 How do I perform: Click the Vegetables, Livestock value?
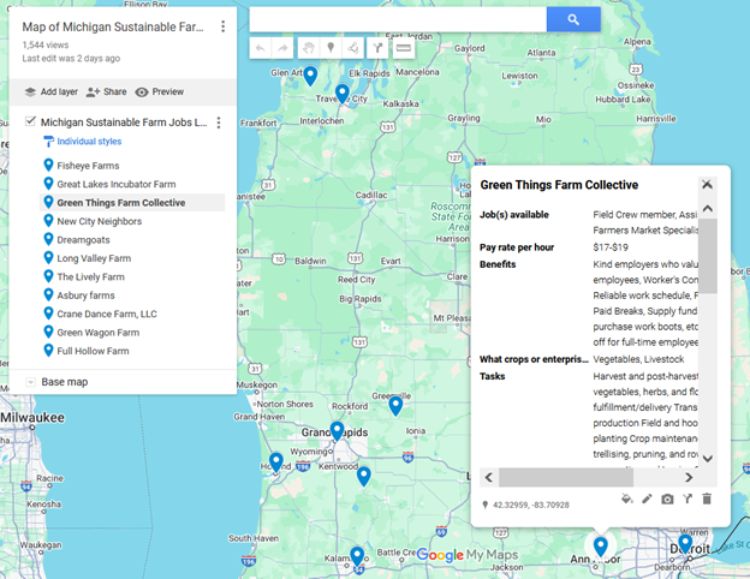638,359
